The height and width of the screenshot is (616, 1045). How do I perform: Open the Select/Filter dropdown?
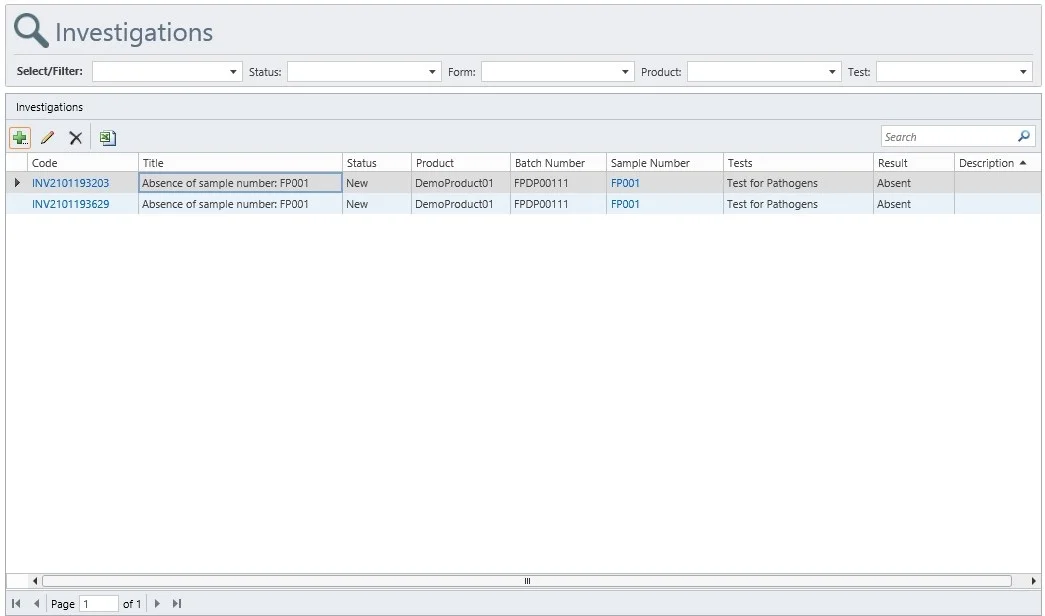234,72
